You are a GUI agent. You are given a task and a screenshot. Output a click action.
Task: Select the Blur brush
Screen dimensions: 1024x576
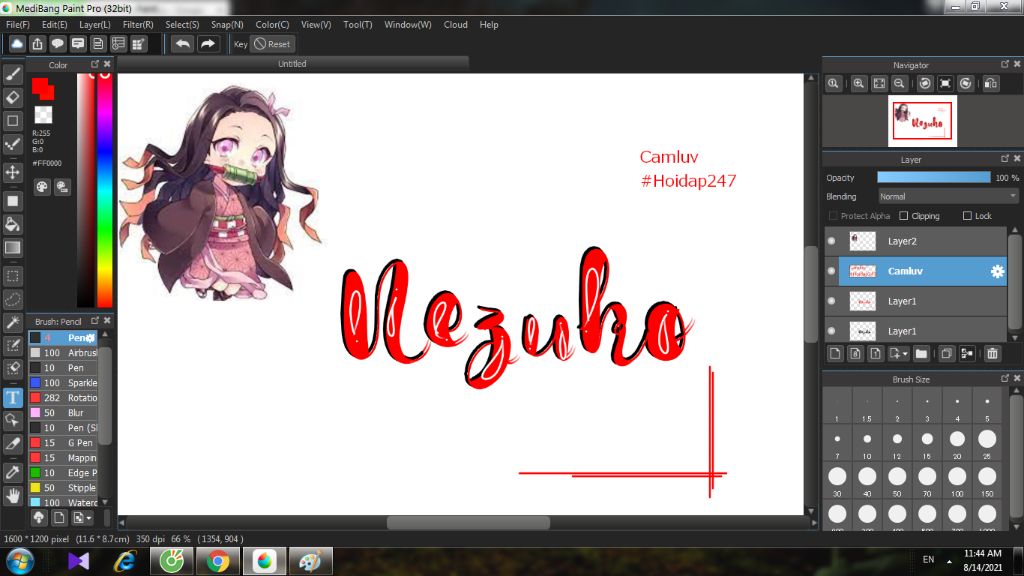pos(63,413)
